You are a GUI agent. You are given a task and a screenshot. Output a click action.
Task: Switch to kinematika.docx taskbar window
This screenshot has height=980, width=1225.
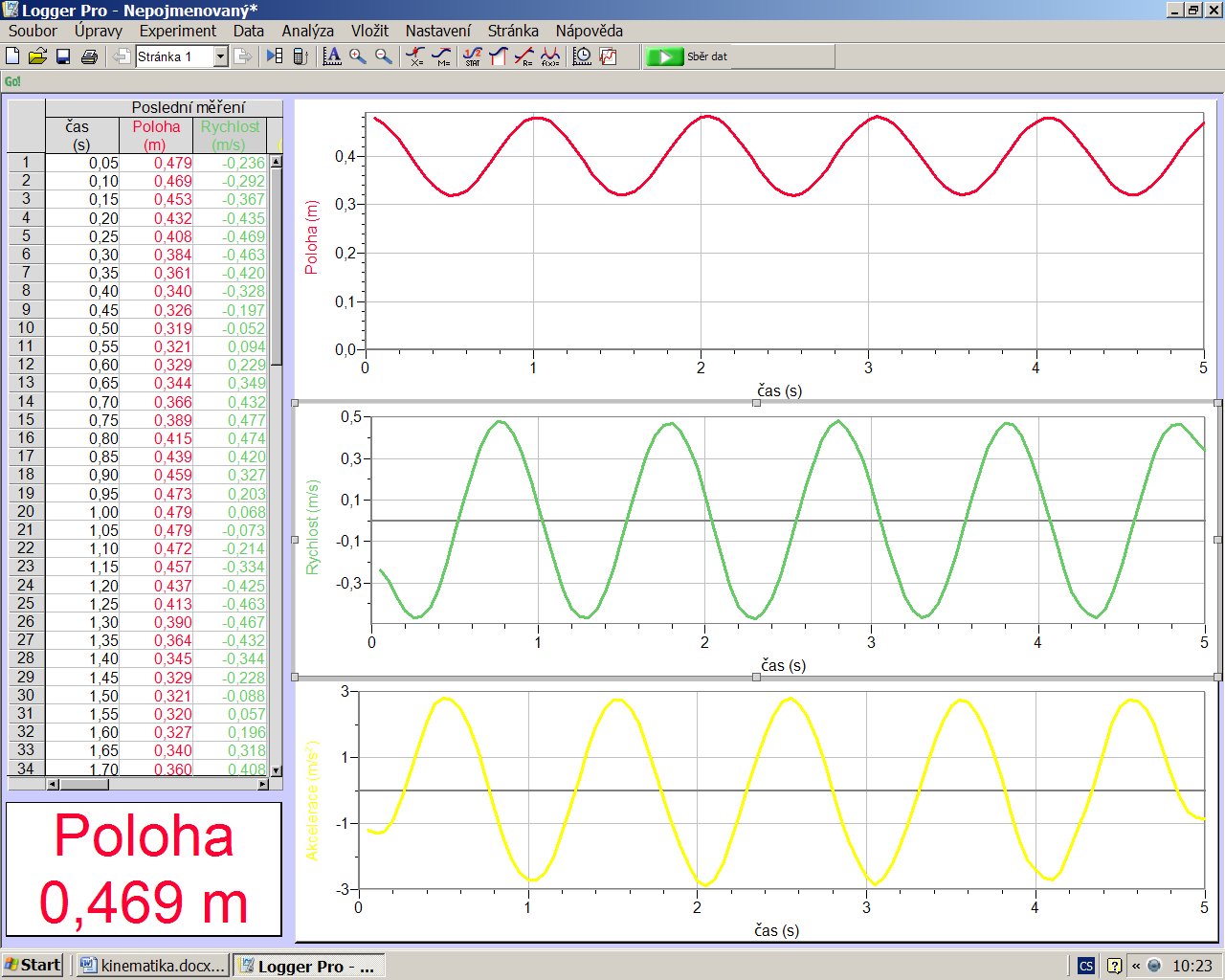click(153, 966)
